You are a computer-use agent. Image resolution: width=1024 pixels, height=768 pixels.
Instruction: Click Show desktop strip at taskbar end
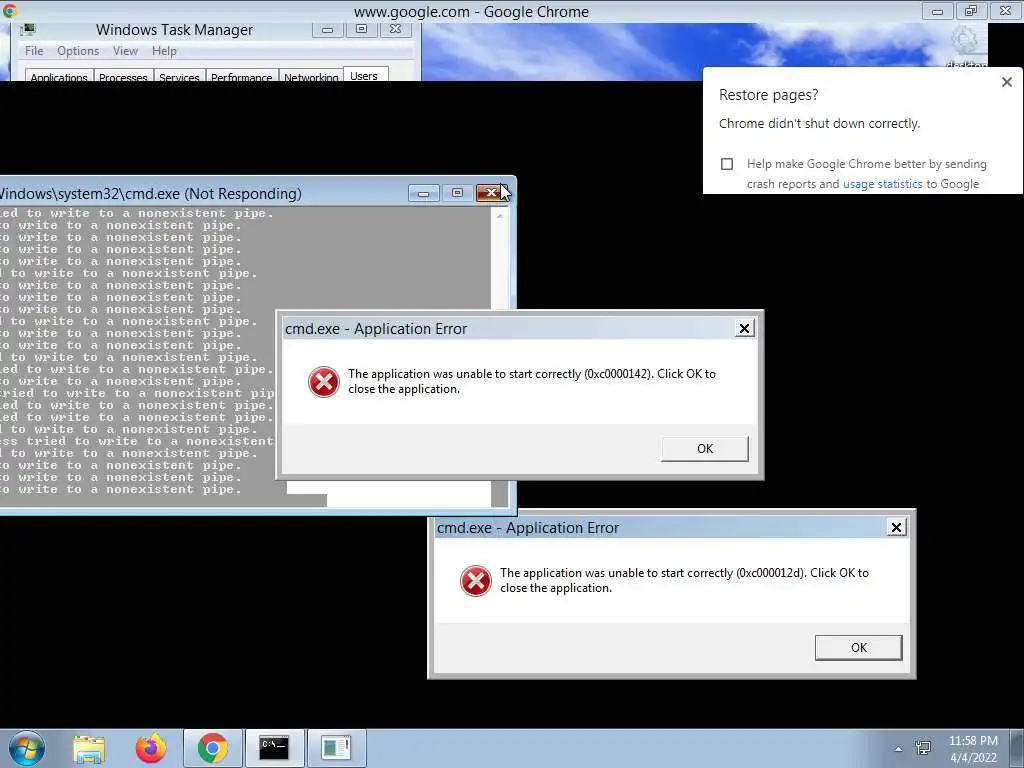[1016, 748]
